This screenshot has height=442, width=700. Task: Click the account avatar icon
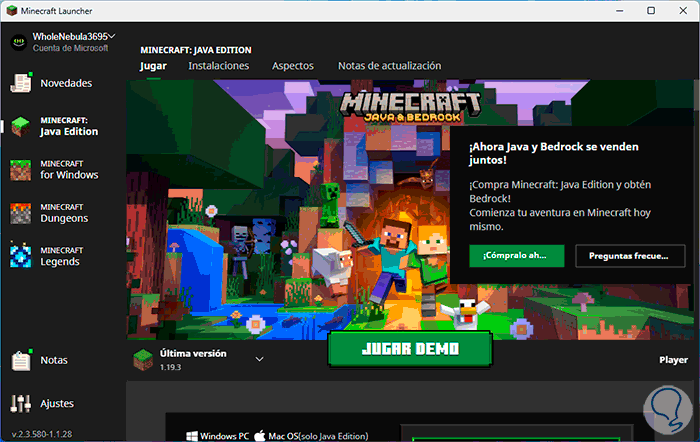click(x=19, y=42)
